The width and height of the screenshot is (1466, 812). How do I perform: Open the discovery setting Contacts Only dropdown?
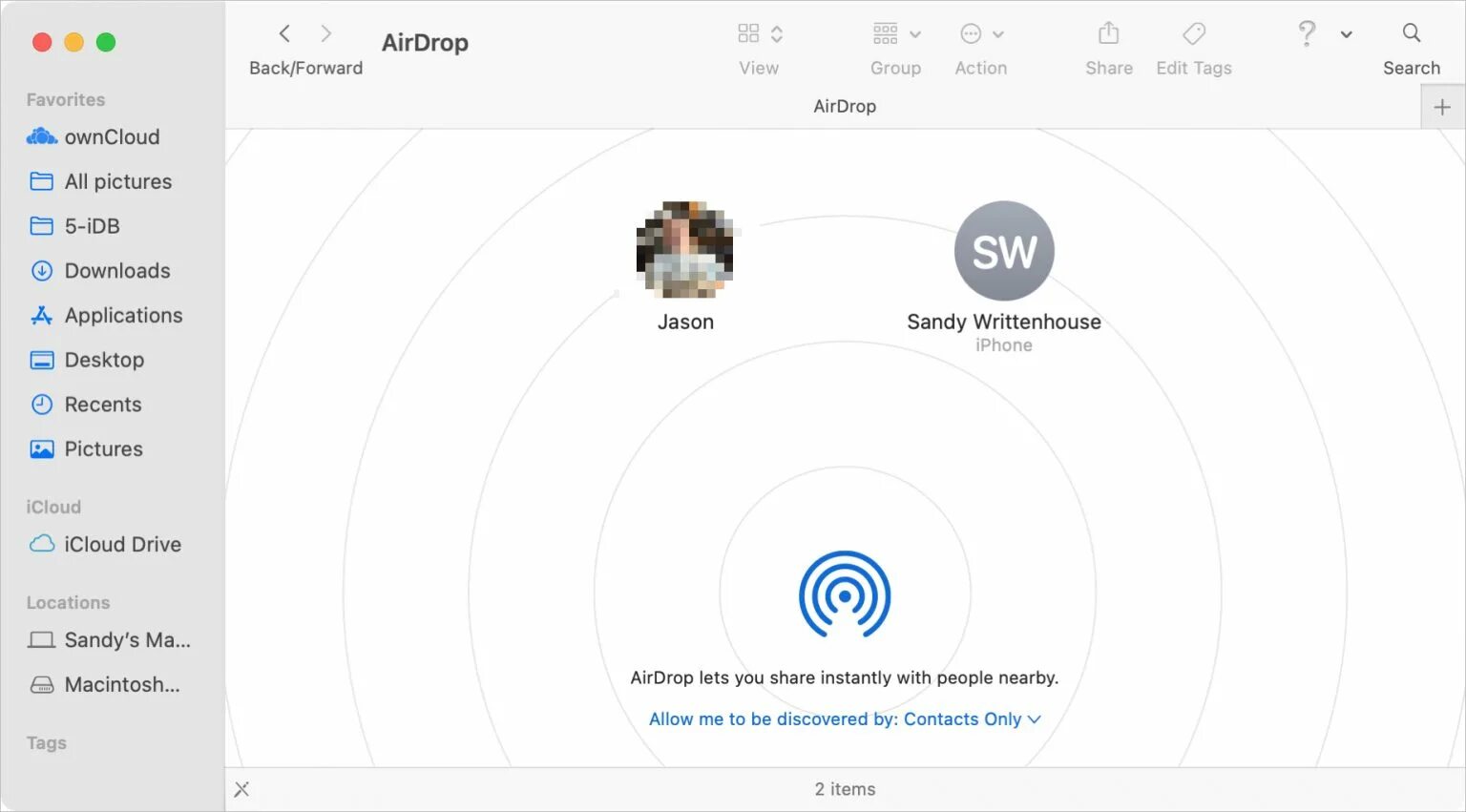(x=845, y=719)
